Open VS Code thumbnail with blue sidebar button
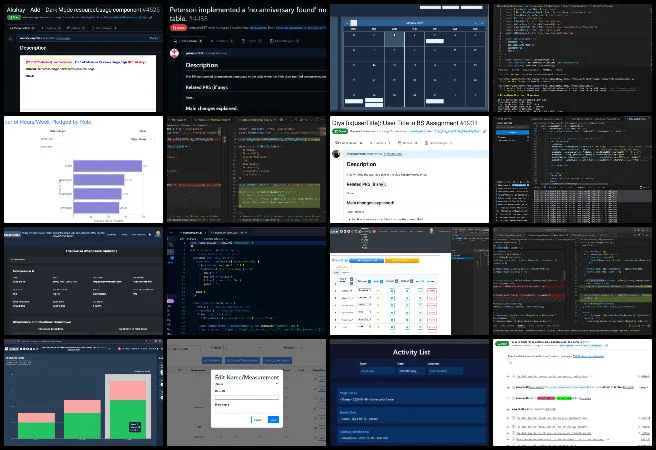 (572, 169)
